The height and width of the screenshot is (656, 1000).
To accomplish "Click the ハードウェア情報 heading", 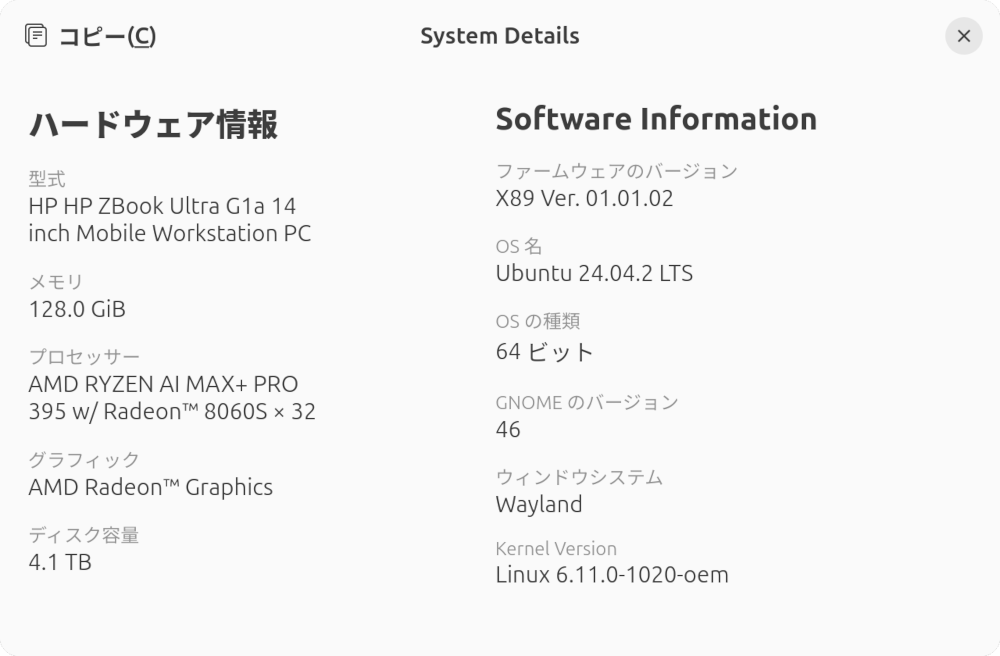I will [155, 125].
